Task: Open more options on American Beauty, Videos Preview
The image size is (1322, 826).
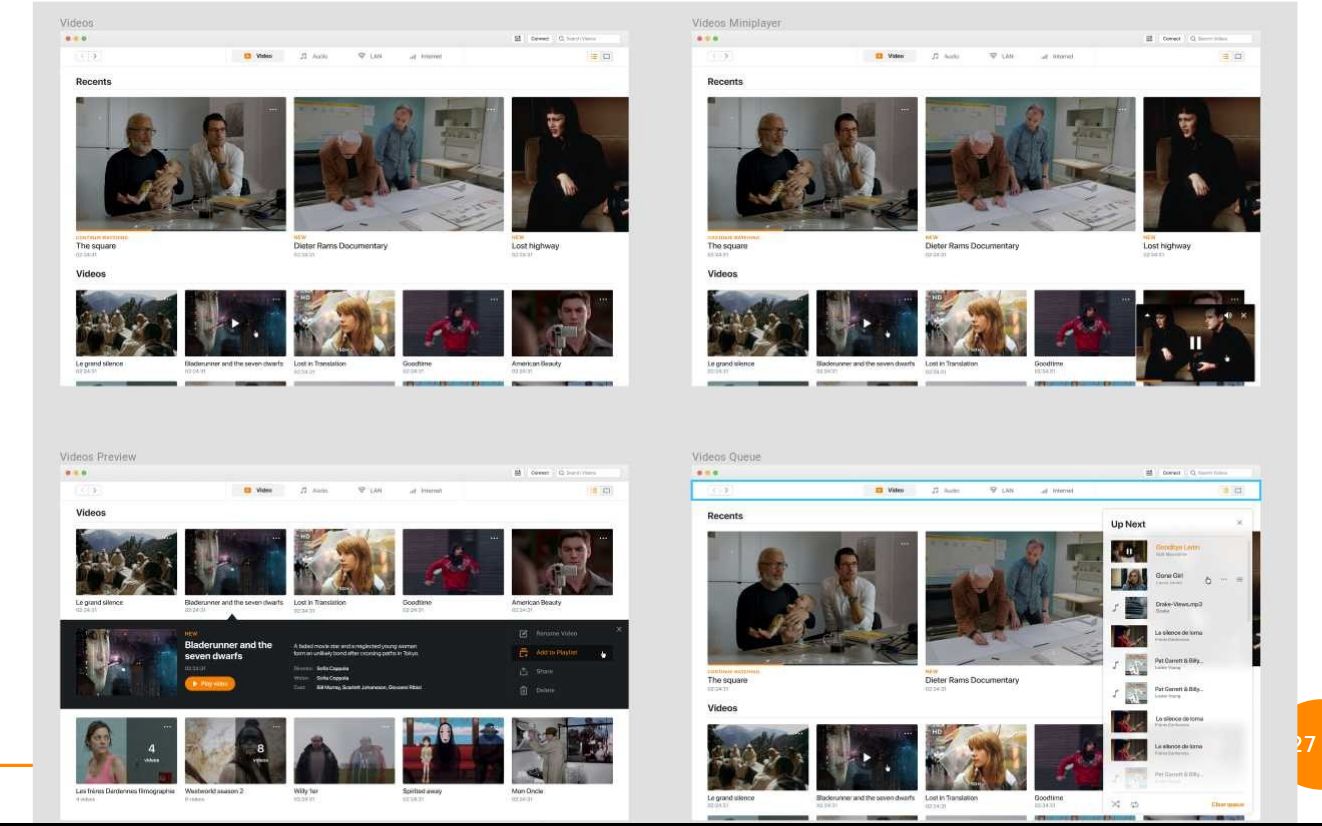Action: 603,539
